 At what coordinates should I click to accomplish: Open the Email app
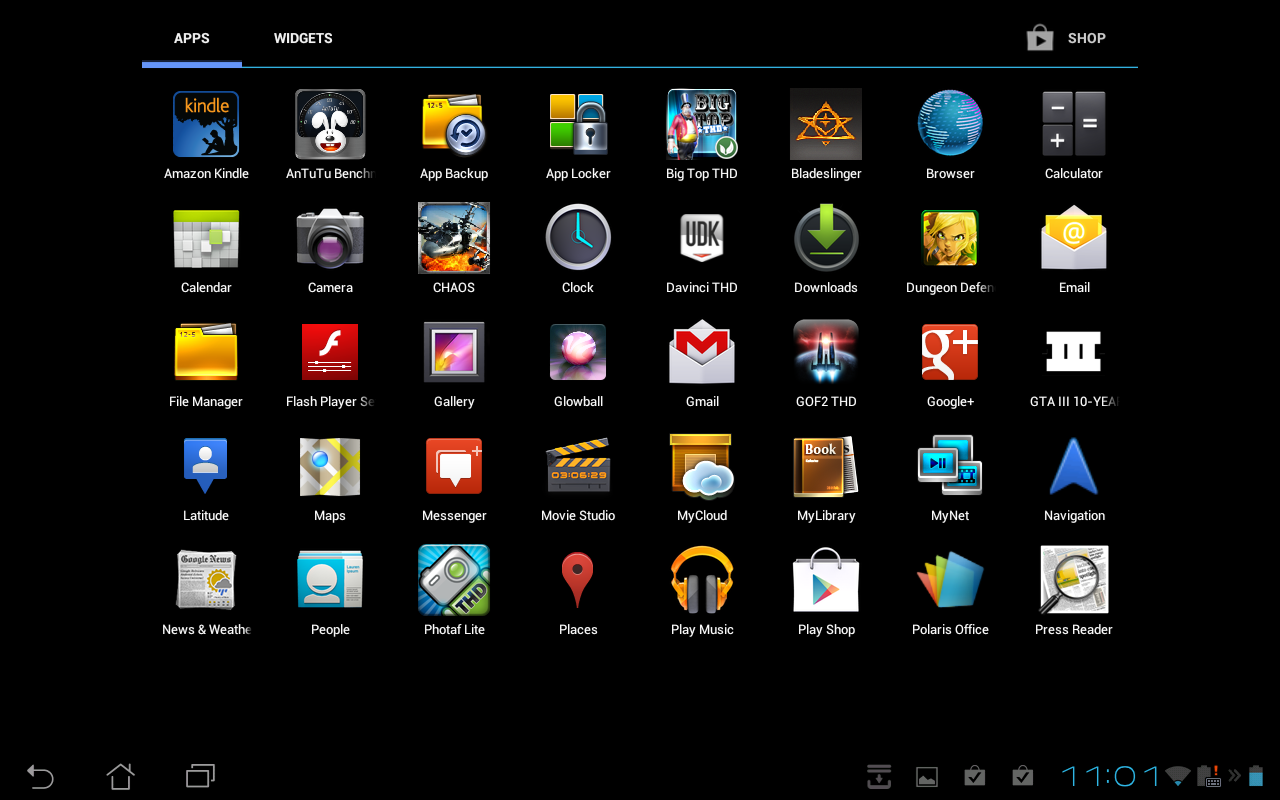click(x=1074, y=238)
